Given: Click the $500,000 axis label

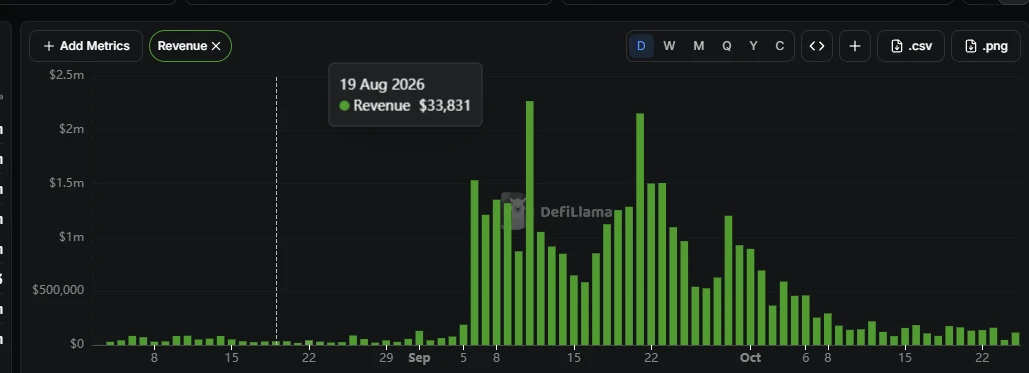Looking at the screenshot, I should (58, 290).
